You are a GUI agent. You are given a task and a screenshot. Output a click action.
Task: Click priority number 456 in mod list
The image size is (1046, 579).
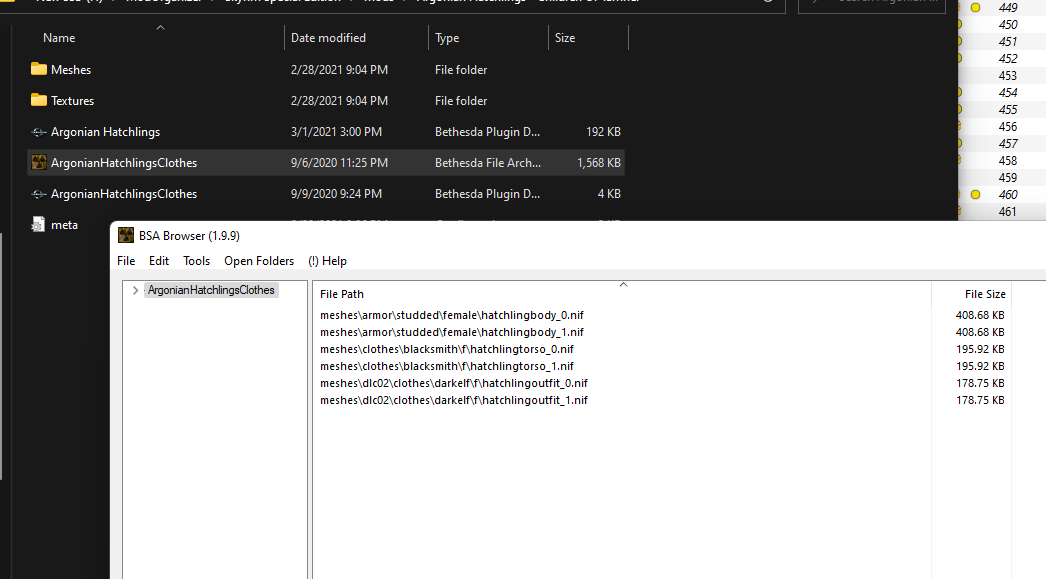click(x=1007, y=127)
